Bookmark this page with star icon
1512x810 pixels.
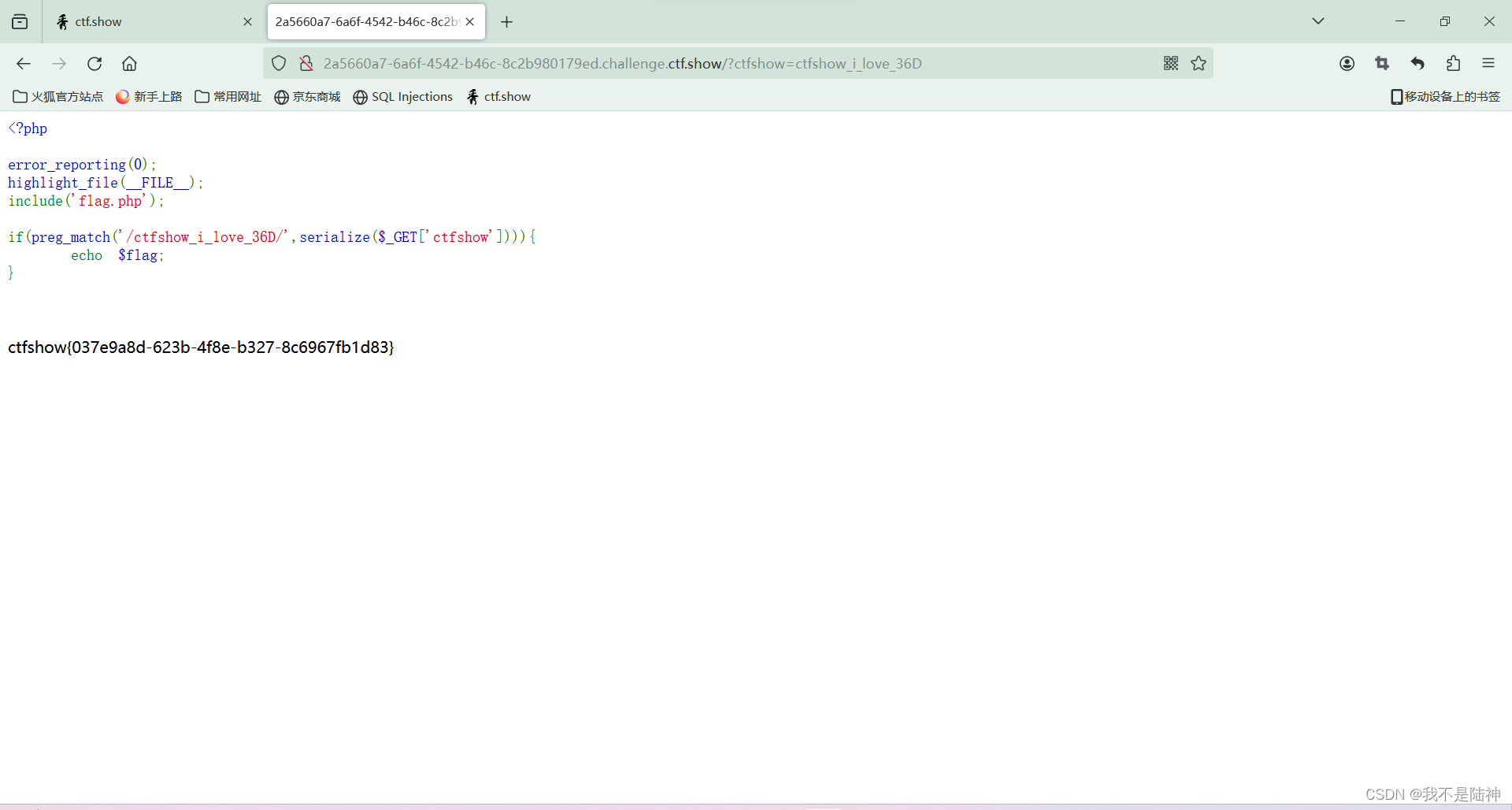[x=1199, y=64]
